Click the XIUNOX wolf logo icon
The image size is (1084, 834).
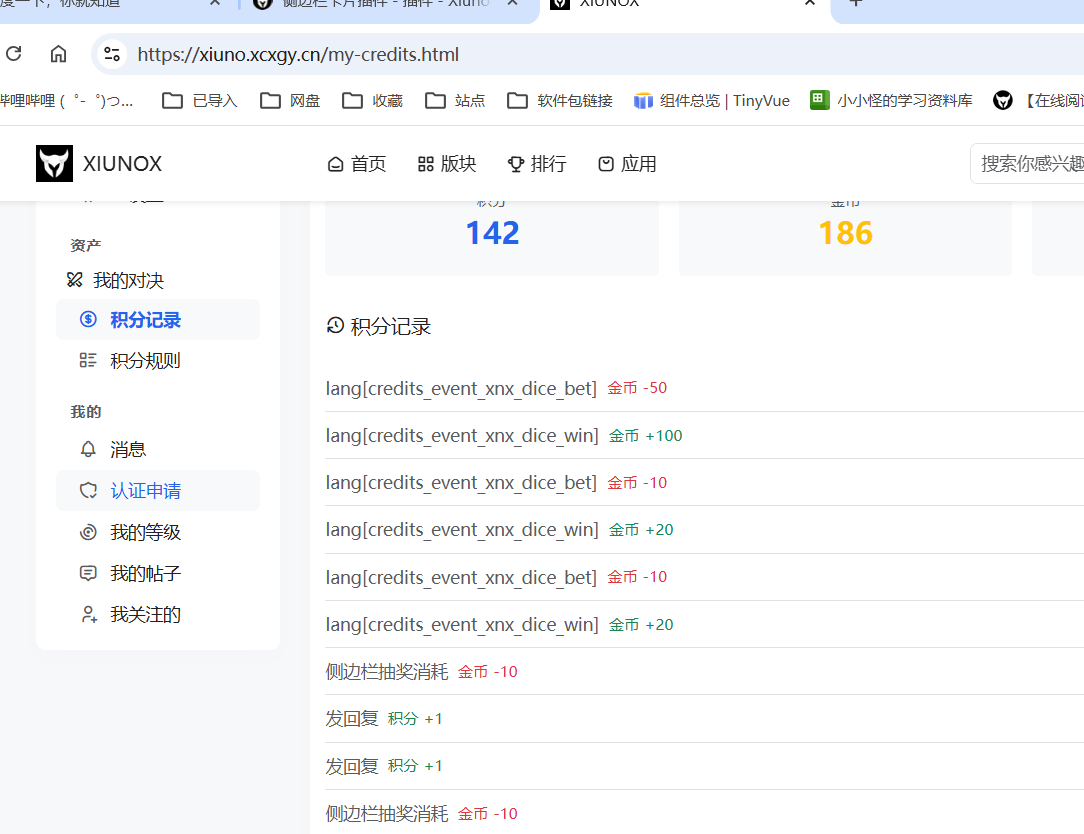pyautogui.click(x=54, y=164)
